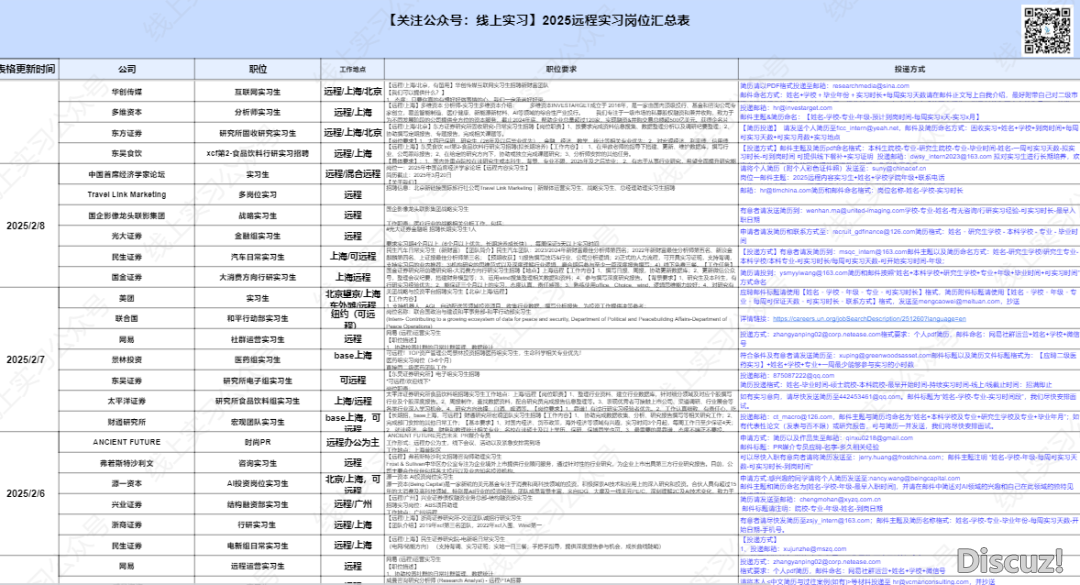
Task: Click company cell 财通研究所
Action: (x=127, y=422)
